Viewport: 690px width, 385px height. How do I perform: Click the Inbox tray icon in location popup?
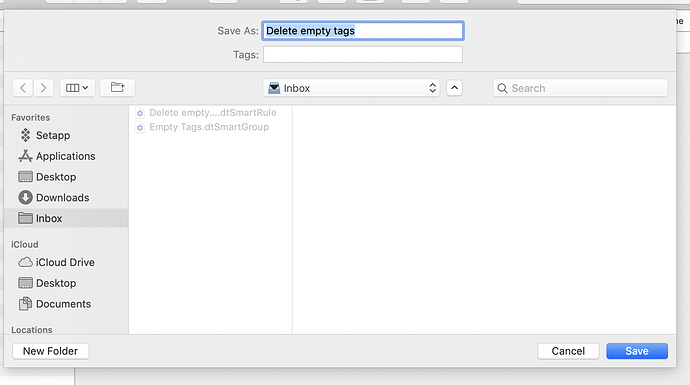(274, 88)
